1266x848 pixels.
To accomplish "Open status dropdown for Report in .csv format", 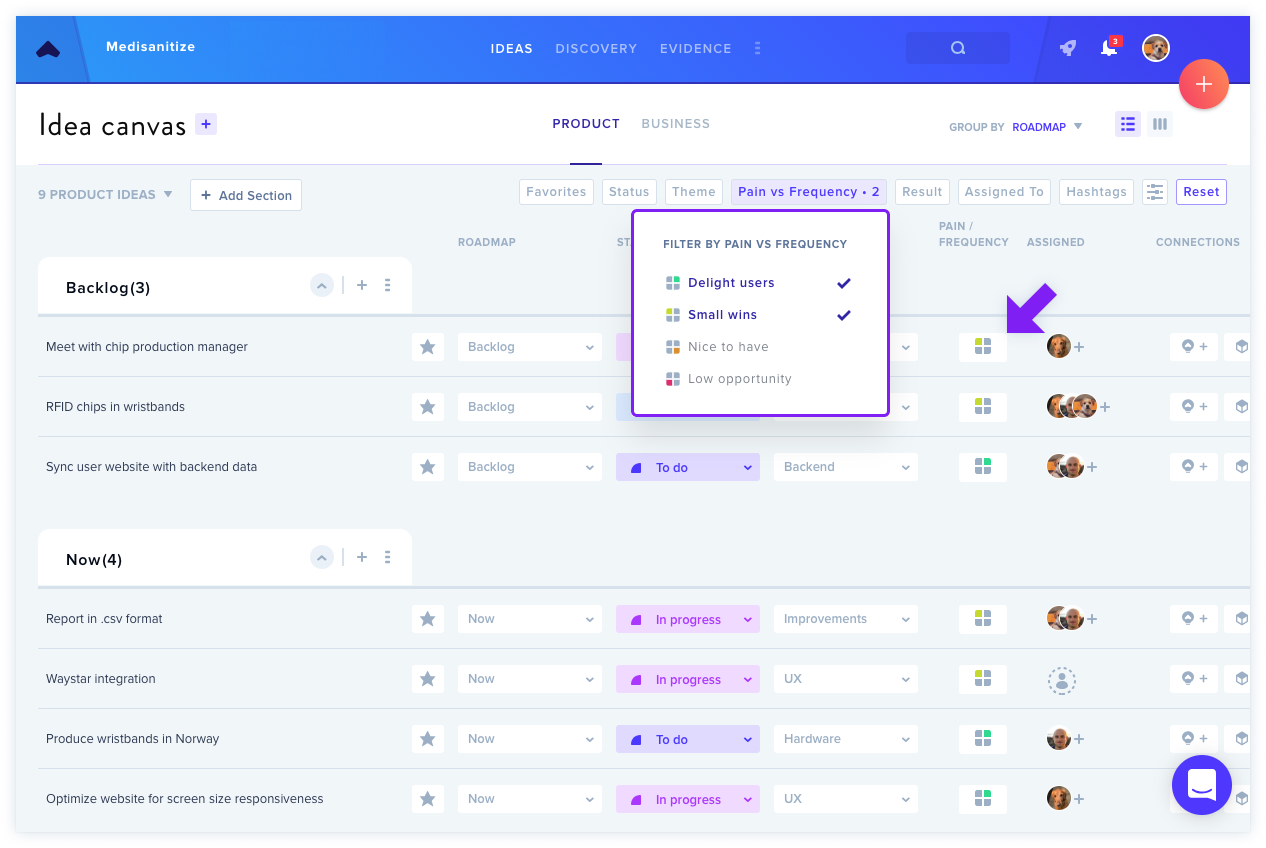I will [688, 619].
